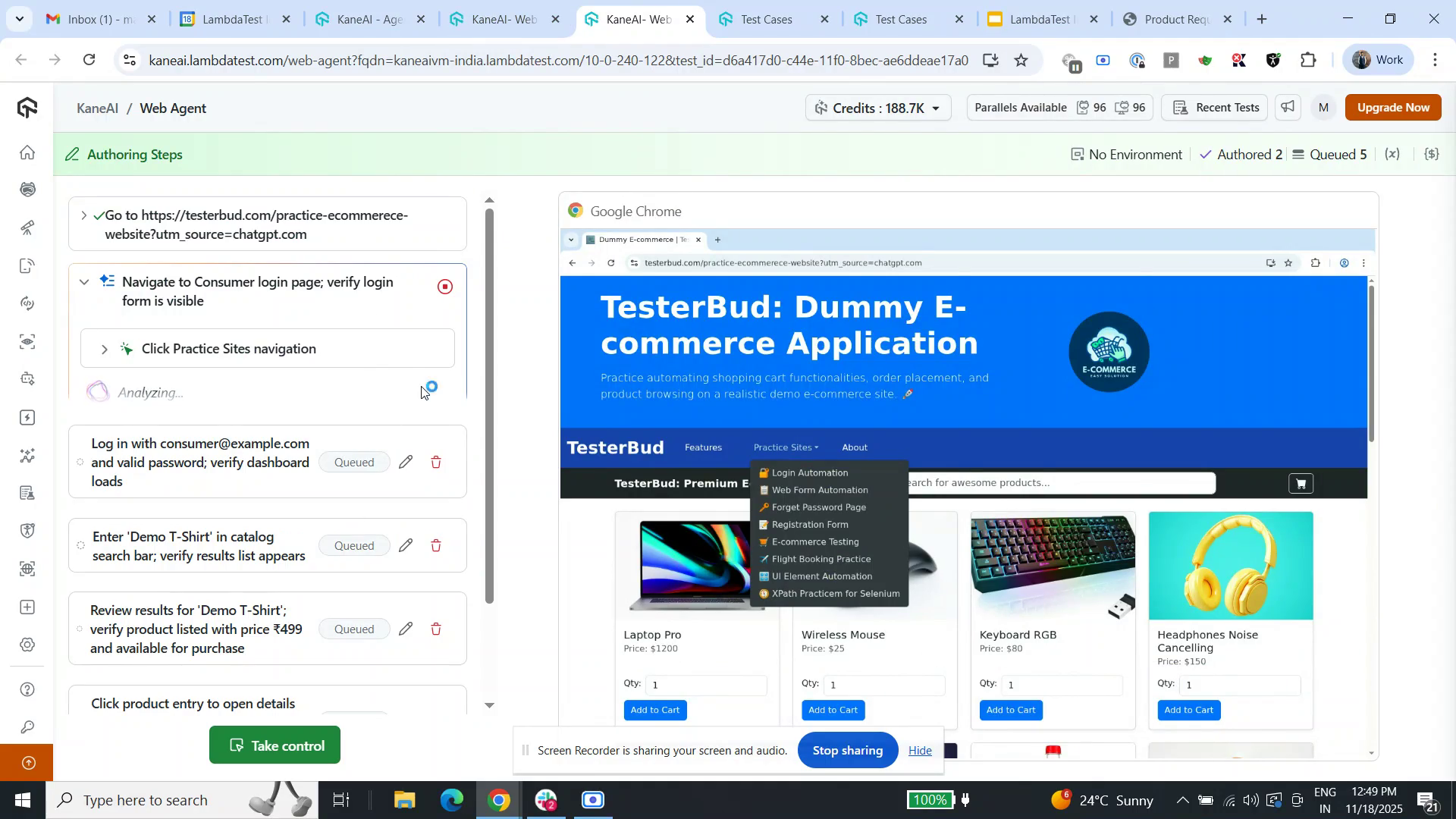
Task: Click the megaphone announcements icon in the header
Action: (x=1287, y=107)
